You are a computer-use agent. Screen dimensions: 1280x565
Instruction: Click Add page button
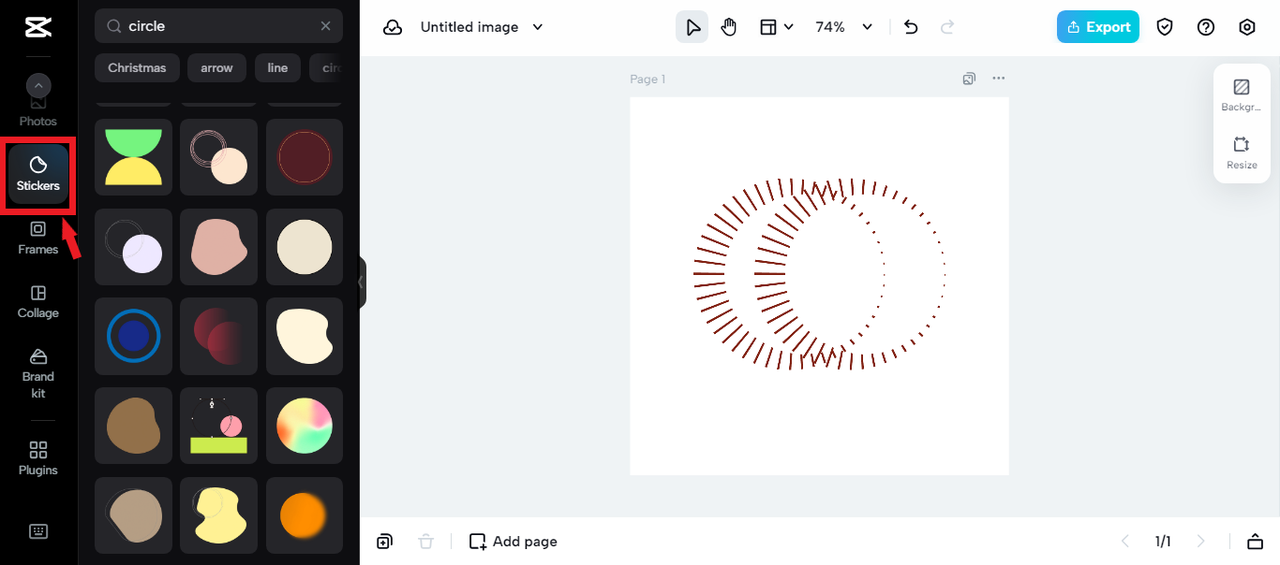[513, 541]
